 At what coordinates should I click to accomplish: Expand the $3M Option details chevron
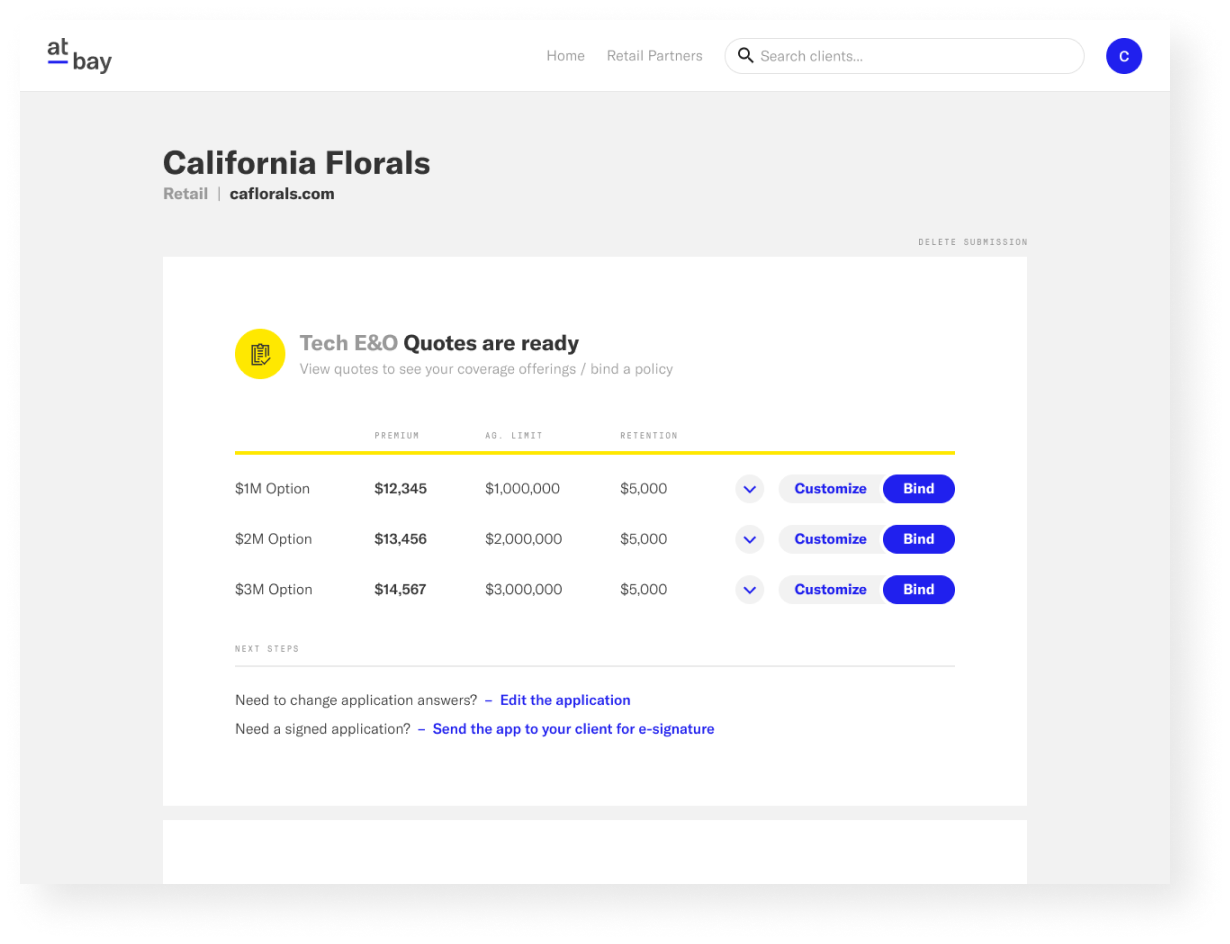coord(750,590)
